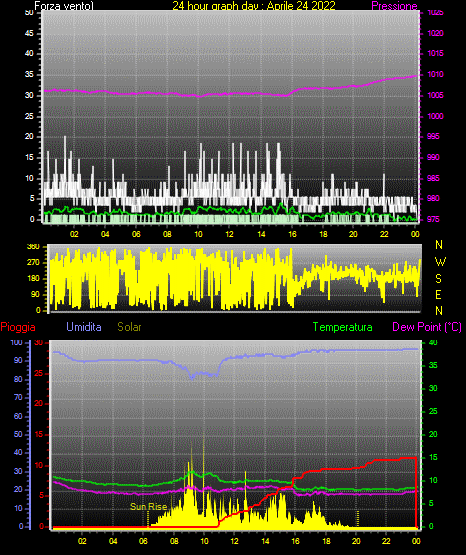466x555 pixels.
Task: Click the 16 hour tick on wind chart
Action: tap(292, 234)
